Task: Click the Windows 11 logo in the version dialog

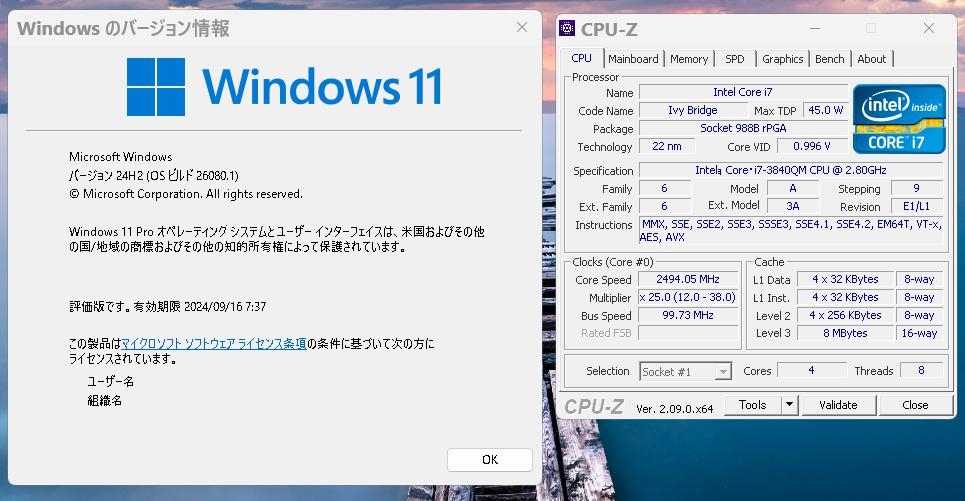Action: pyautogui.click(x=284, y=87)
